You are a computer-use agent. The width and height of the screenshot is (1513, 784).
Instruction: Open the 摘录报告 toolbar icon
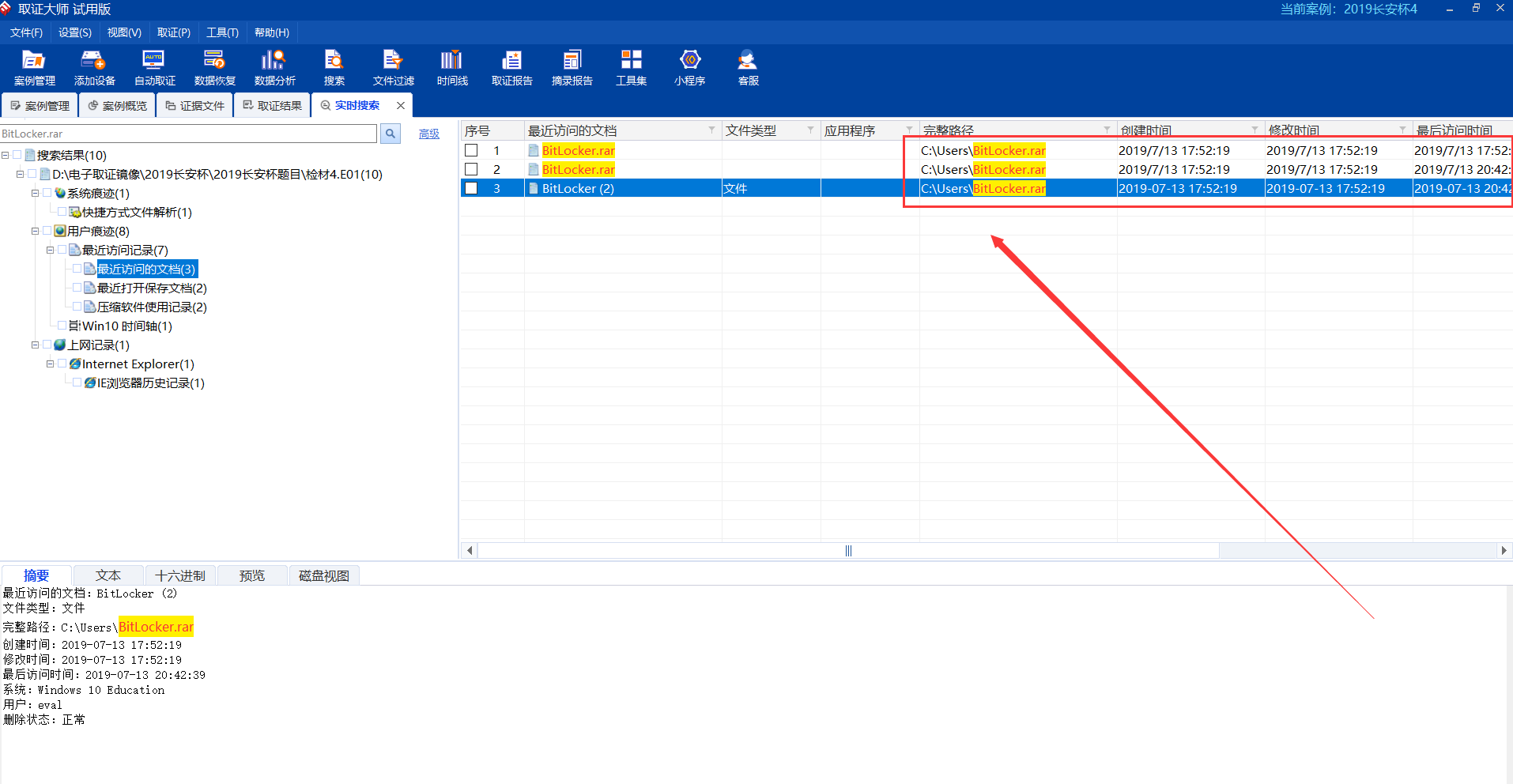[572, 68]
